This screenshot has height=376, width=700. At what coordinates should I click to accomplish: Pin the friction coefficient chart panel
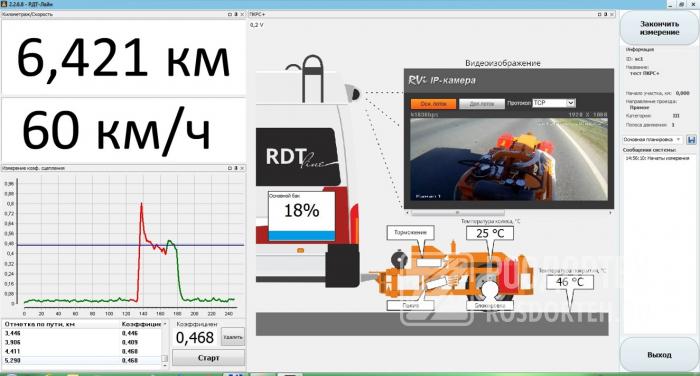(236, 168)
